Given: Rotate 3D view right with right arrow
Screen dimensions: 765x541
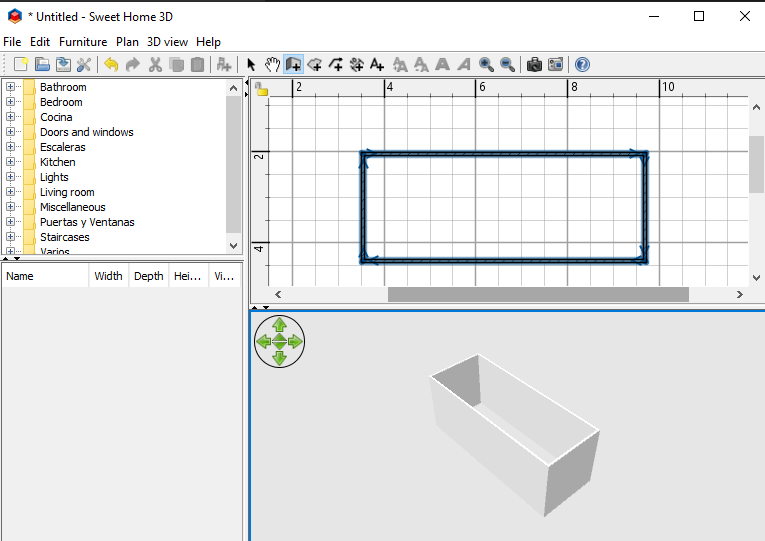Looking at the screenshot, I should tap(295, 341).
